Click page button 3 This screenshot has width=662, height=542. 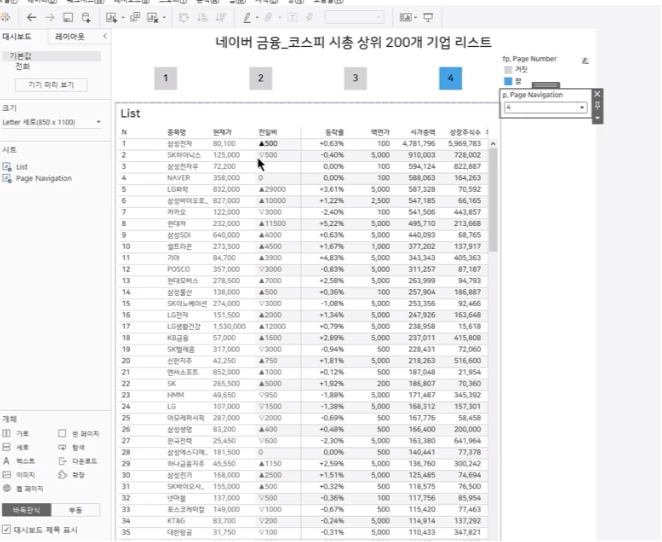[x=355, y=78]
